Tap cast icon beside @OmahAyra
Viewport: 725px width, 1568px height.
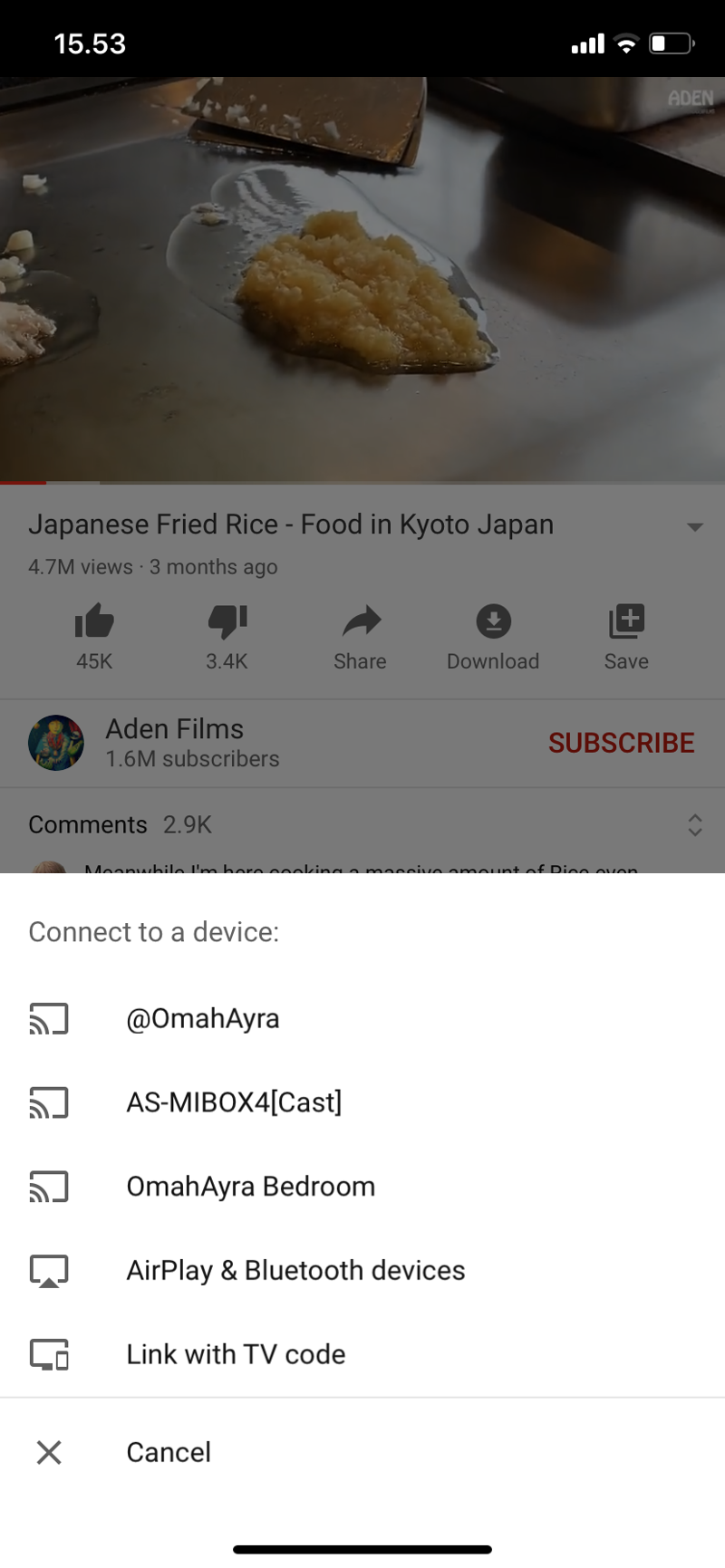[x=49, y=1019]
